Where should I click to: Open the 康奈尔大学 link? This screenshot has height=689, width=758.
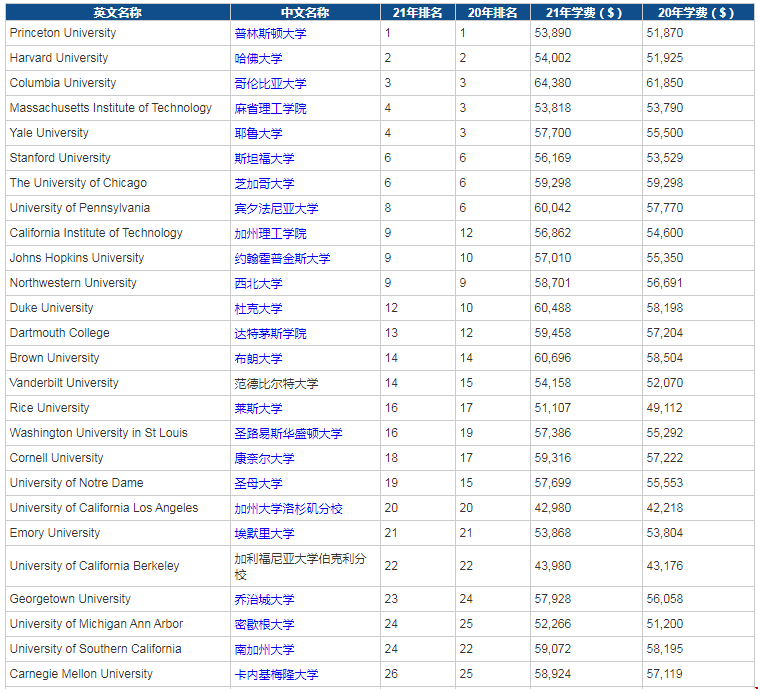point(264,458)
